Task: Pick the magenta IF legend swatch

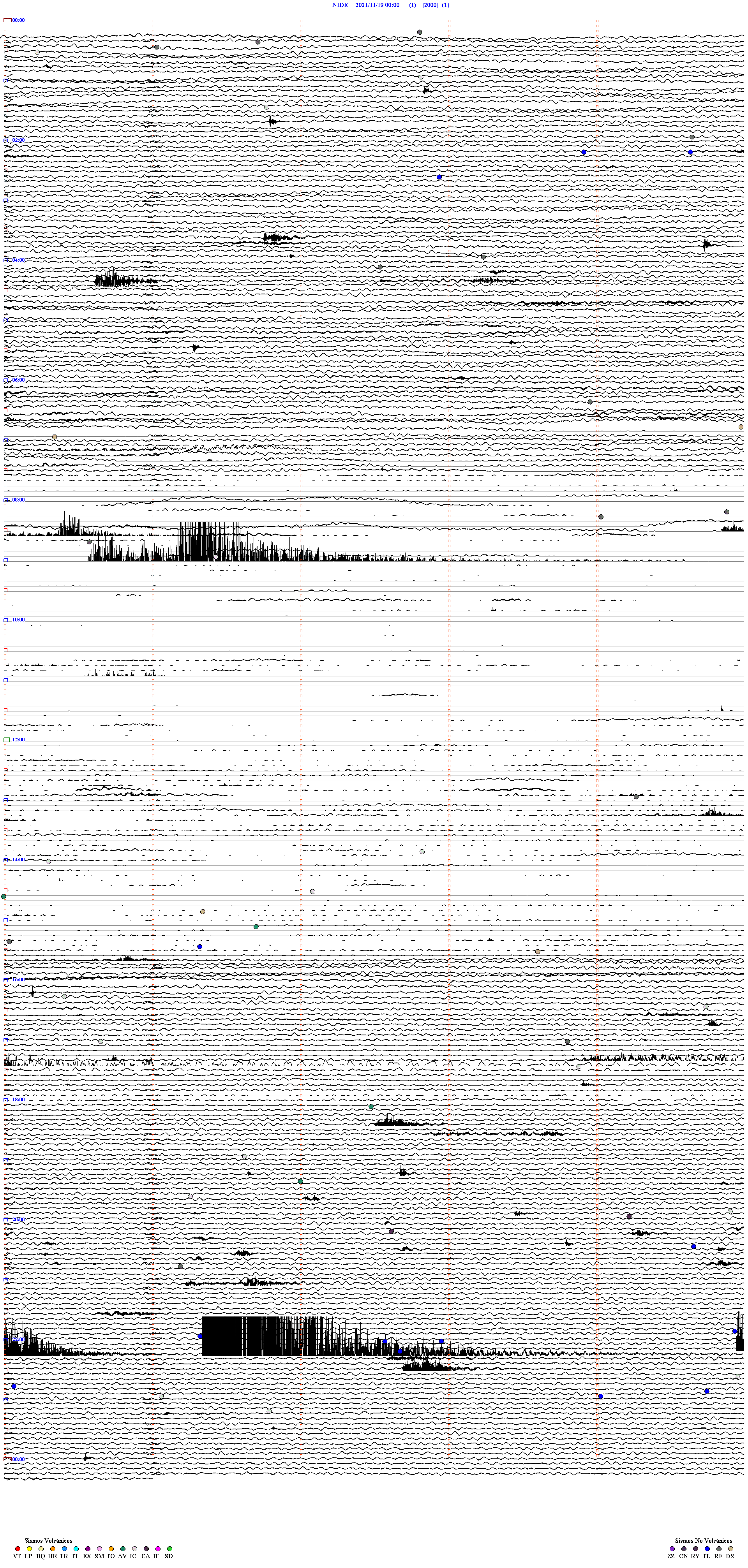Action: point(158,1549)
